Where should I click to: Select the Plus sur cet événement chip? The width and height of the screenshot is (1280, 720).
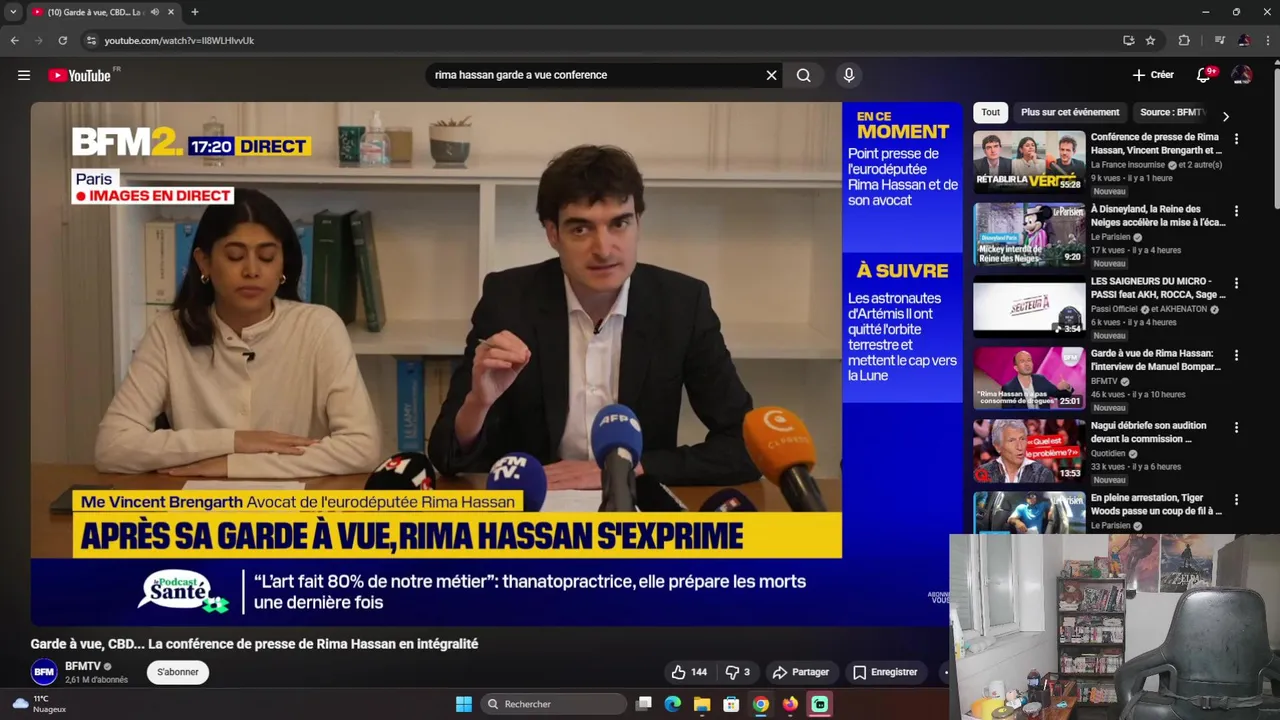tap(1070, 113)
